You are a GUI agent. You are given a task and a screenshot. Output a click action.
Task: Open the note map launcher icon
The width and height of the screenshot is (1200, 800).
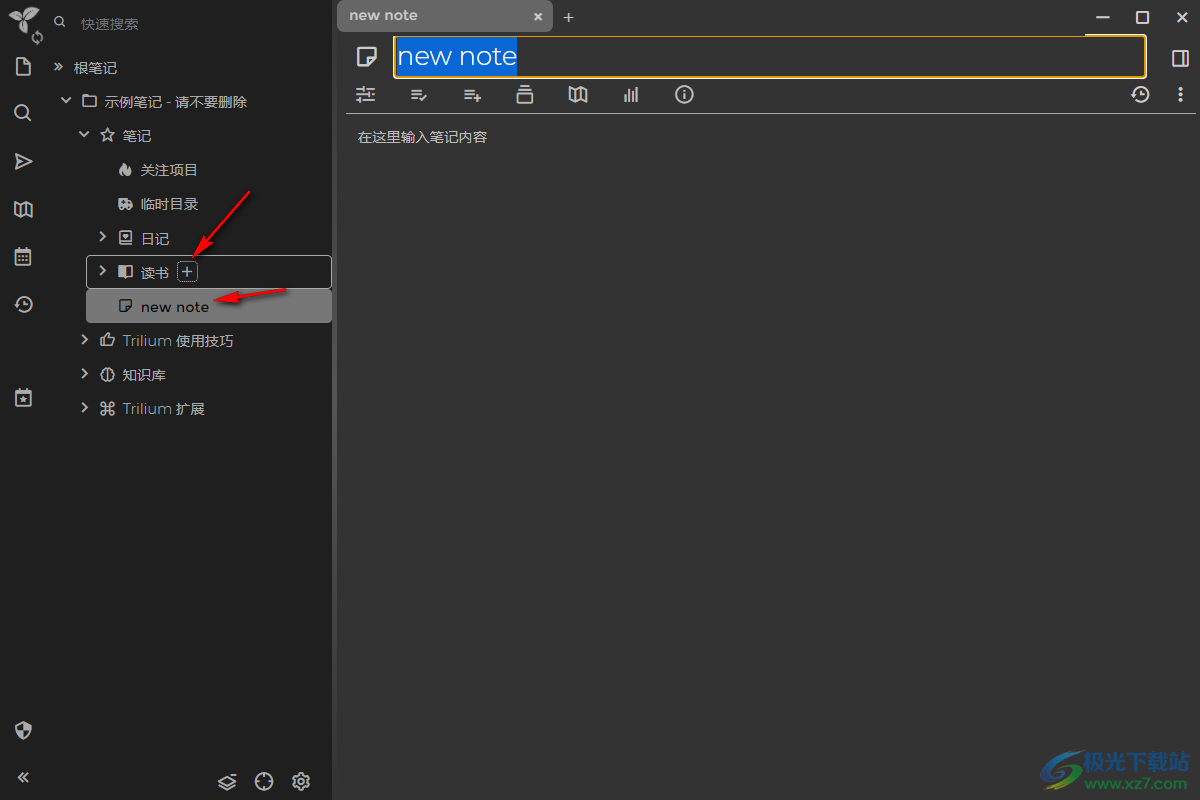pos(23,209)
